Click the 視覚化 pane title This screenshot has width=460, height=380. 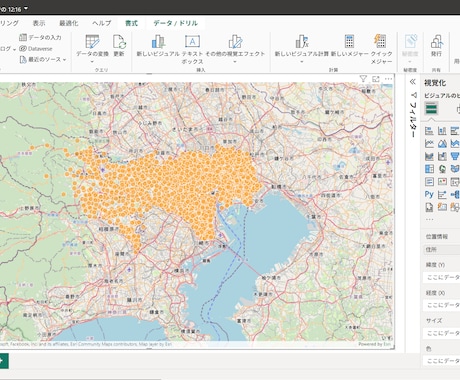pyautogui.click(x=435, y=83)
